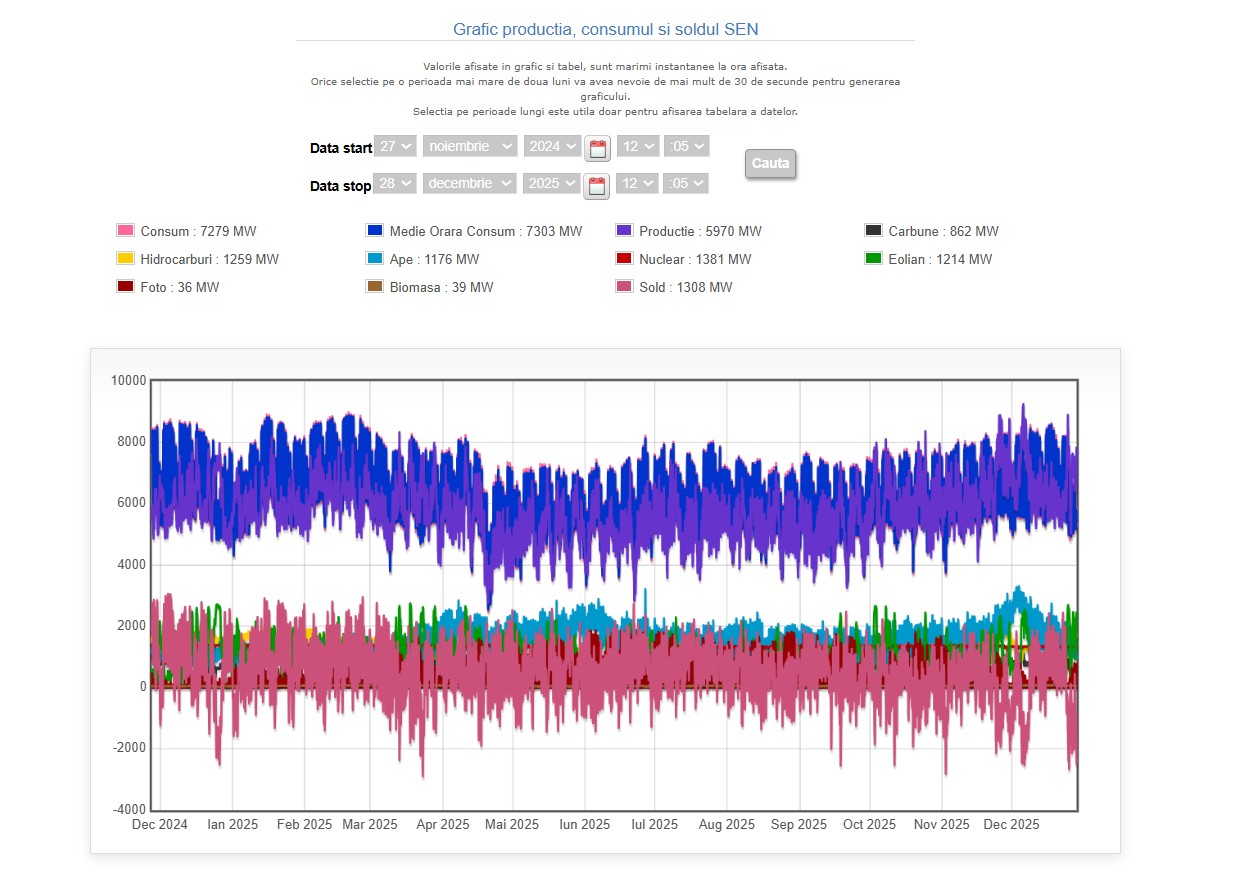Click the Foto legend swatch icon

click(x=126, y=287)
